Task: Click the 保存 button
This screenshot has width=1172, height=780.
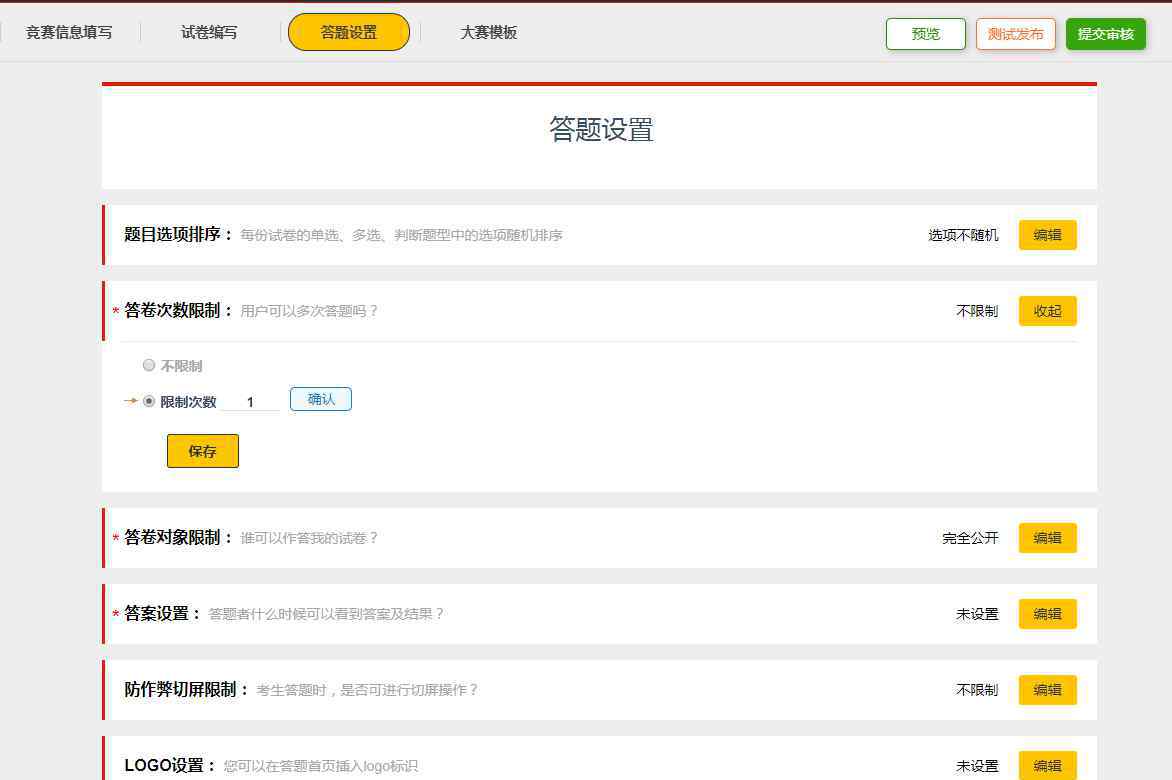Action: pos(202,451)
